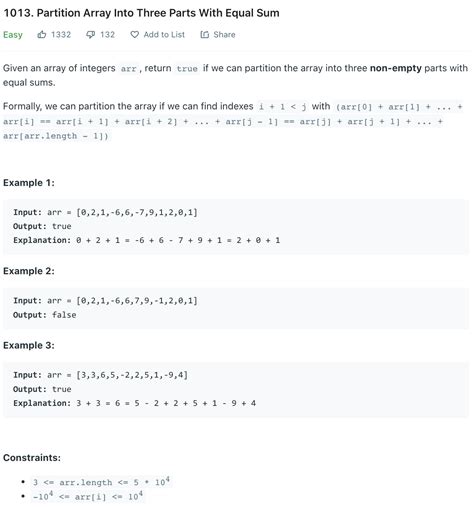Click the 1332 likes count
Screen dimensions: 474x507
click(x=61, y=35)
